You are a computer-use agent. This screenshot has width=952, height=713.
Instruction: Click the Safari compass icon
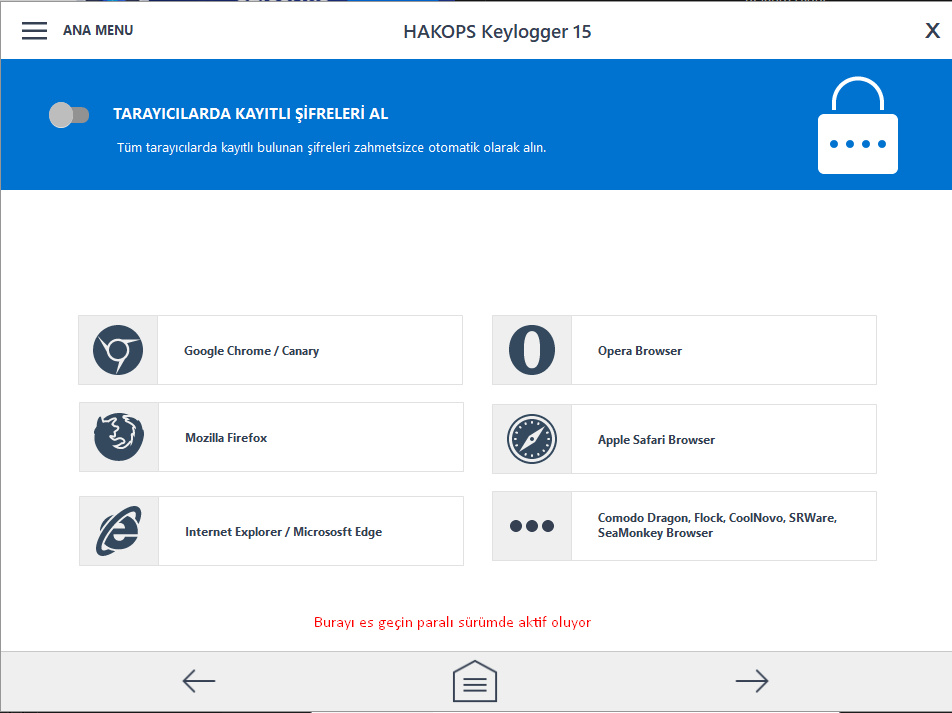pos(532,439)
